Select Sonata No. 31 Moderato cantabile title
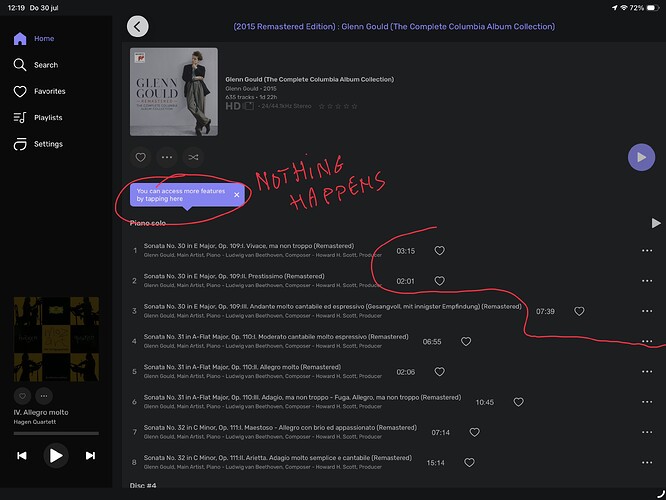The width and height of the screenshot is (666, 500). click(276, 337)
